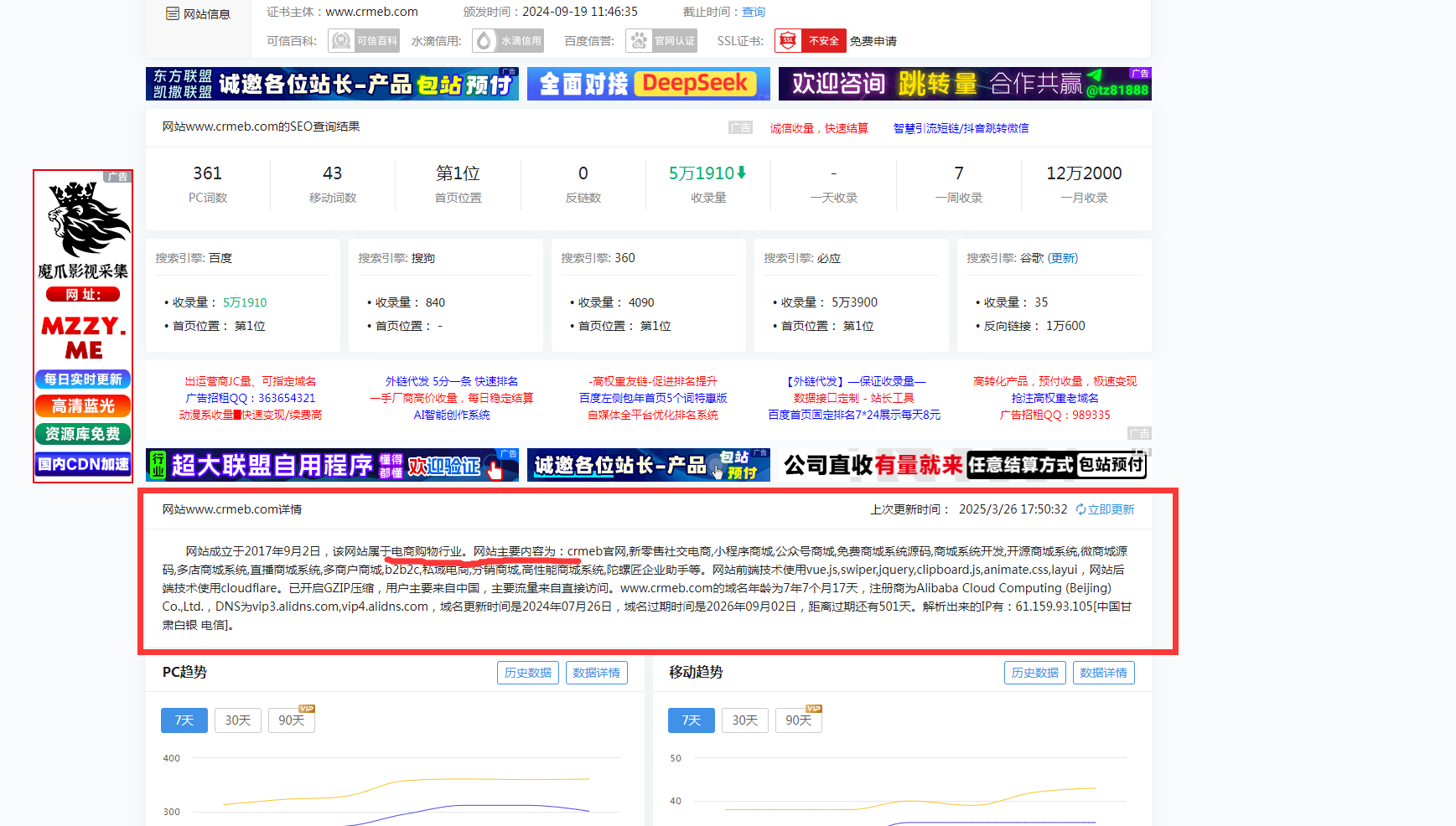The width and height of the screenshot is (1456, 826).
Task: Click the 12万2000 一月收录 stat
Action: 1084,184
